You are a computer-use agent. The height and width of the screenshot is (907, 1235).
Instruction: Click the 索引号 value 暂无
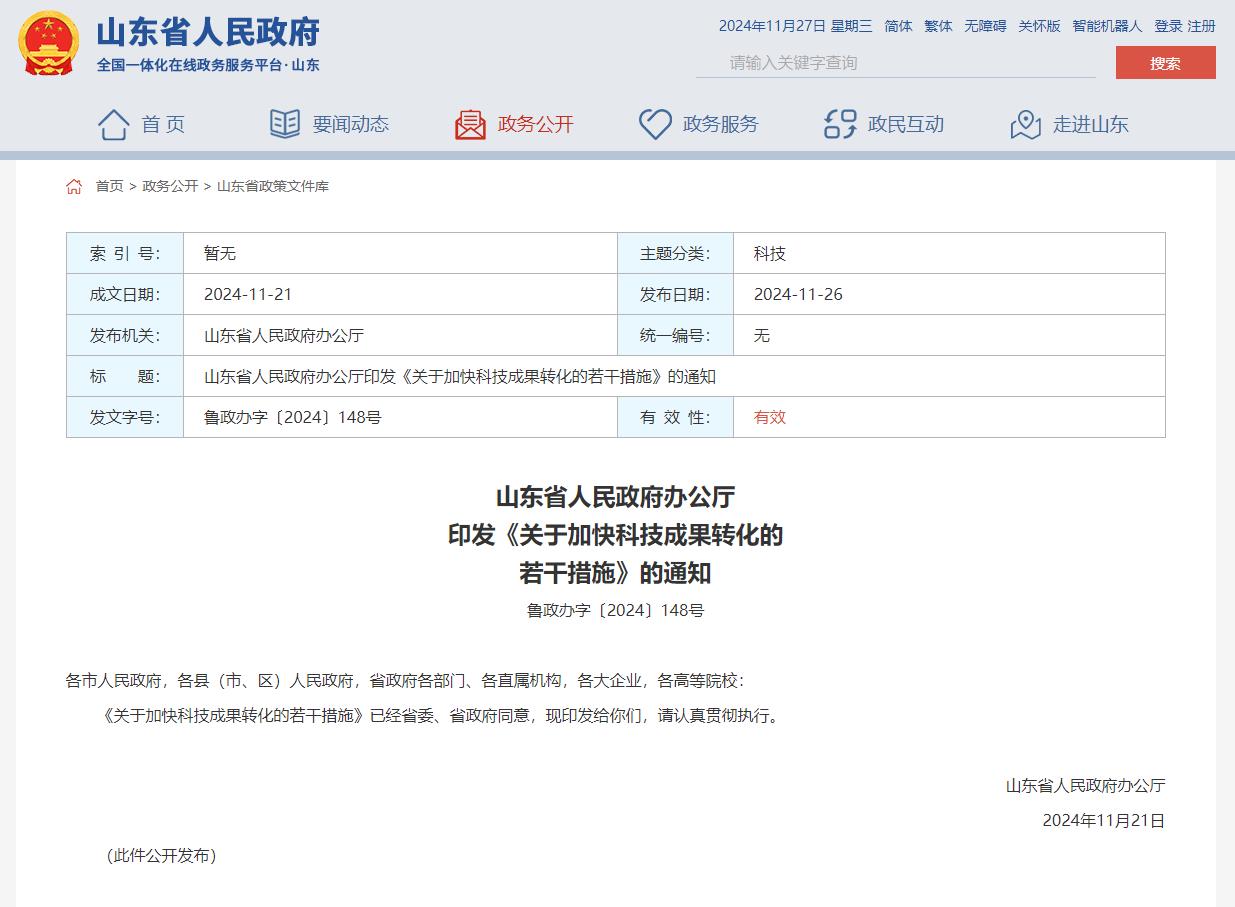click(220, 254)
